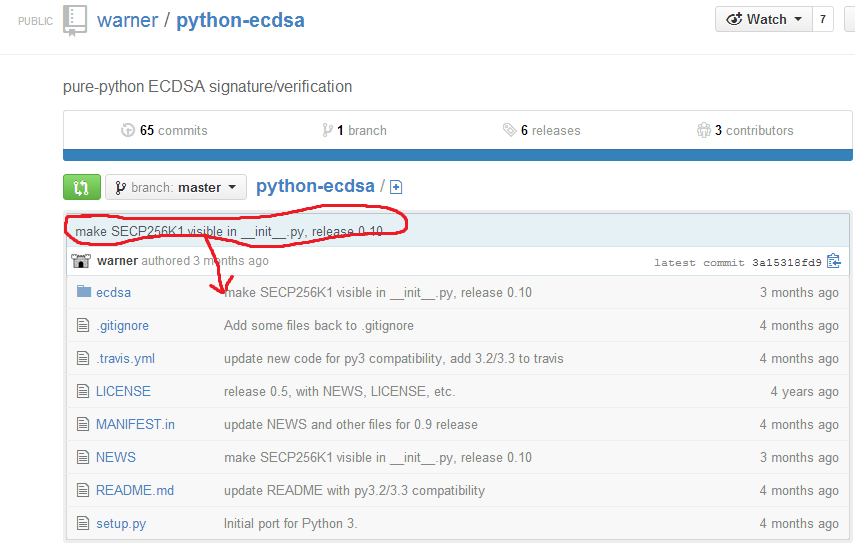Open the warner user profile link
The width and height of the screenshot is (855, 550).
(x=128, y=20)
